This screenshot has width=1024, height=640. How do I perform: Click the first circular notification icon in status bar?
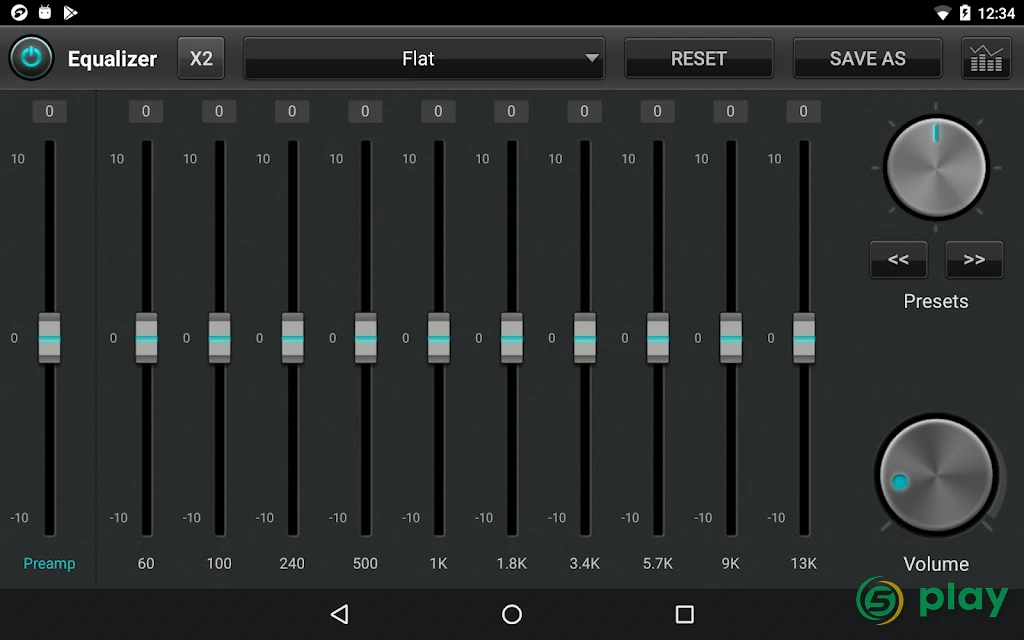click(20, 12)
